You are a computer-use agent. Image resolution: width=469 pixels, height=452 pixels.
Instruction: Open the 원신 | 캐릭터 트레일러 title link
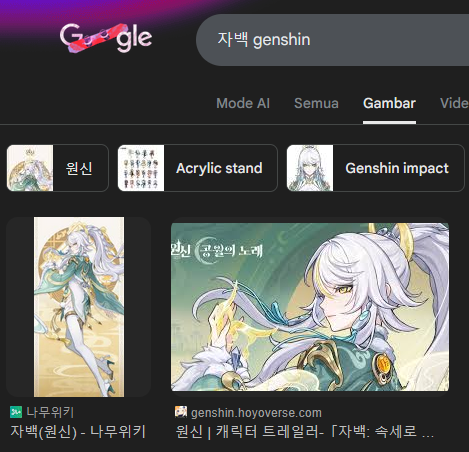(305, 432)
